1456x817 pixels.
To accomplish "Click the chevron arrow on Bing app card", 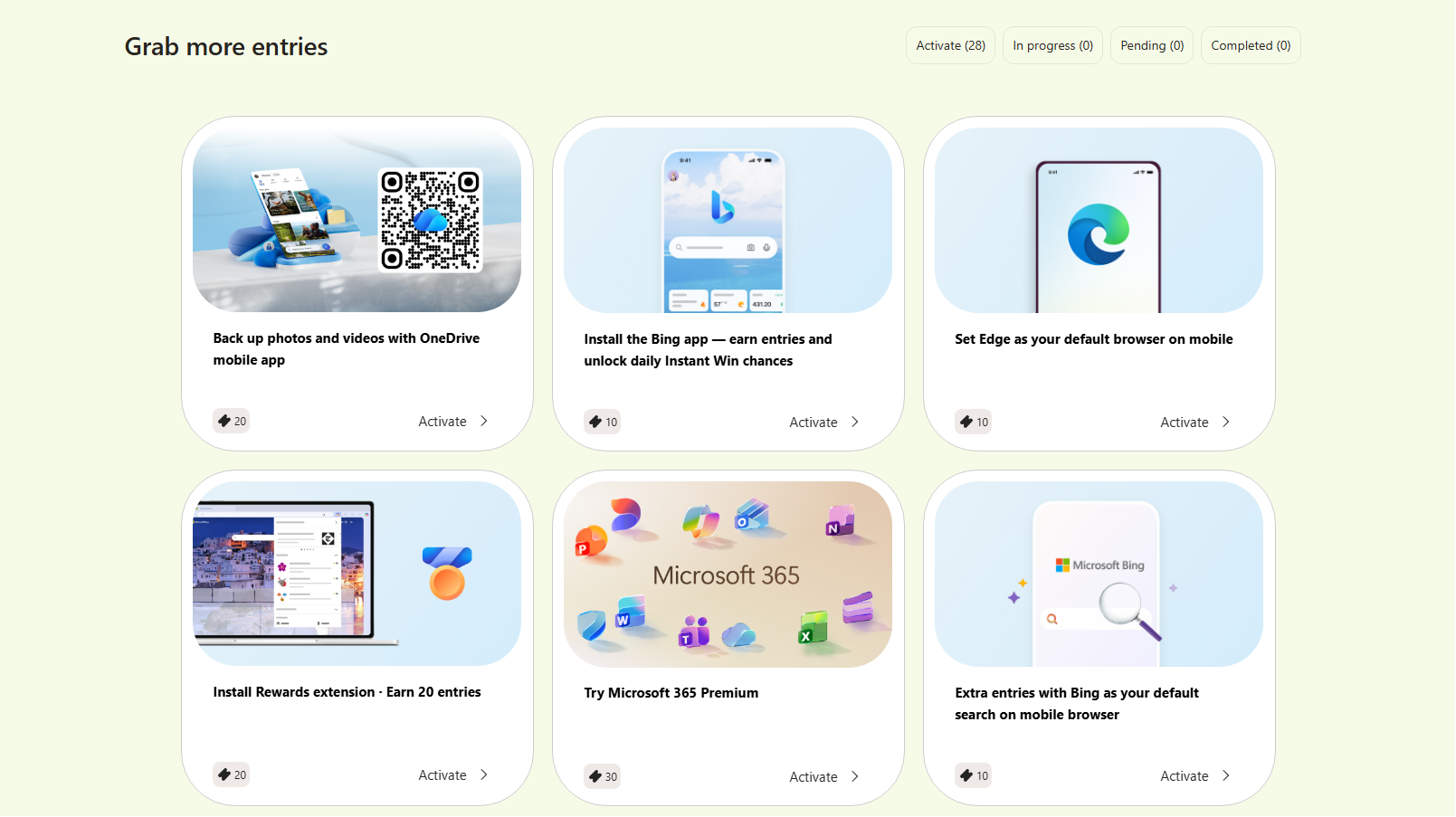I will (x=855, y=422).
